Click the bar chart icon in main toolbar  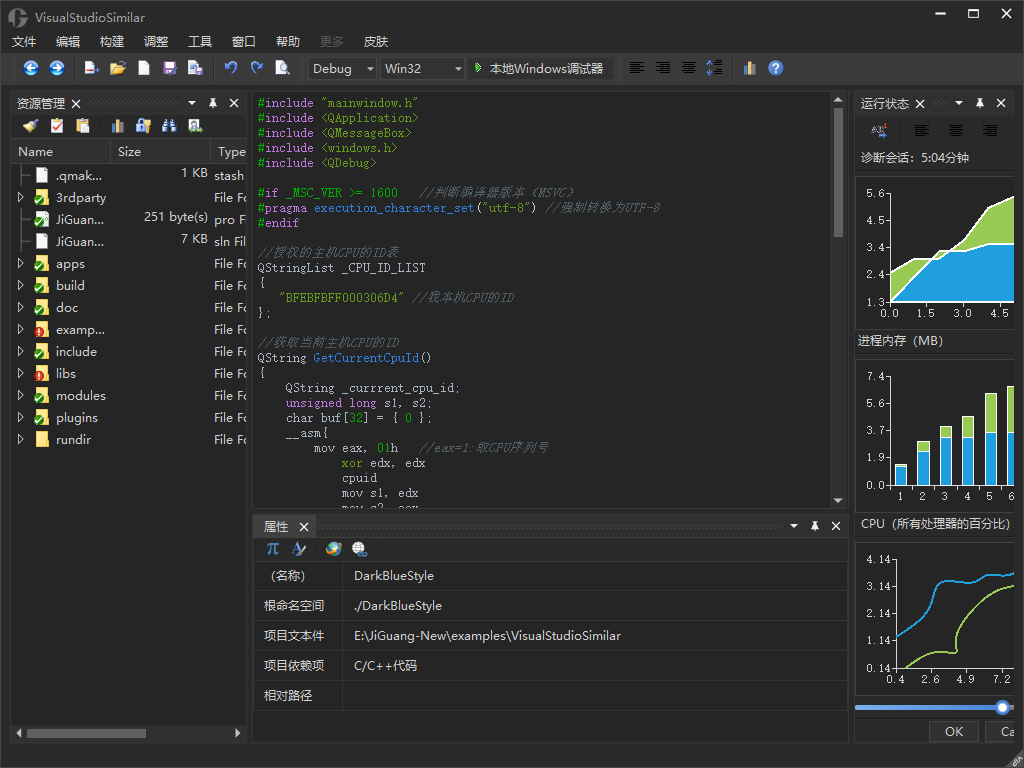(x=750, y=68)
